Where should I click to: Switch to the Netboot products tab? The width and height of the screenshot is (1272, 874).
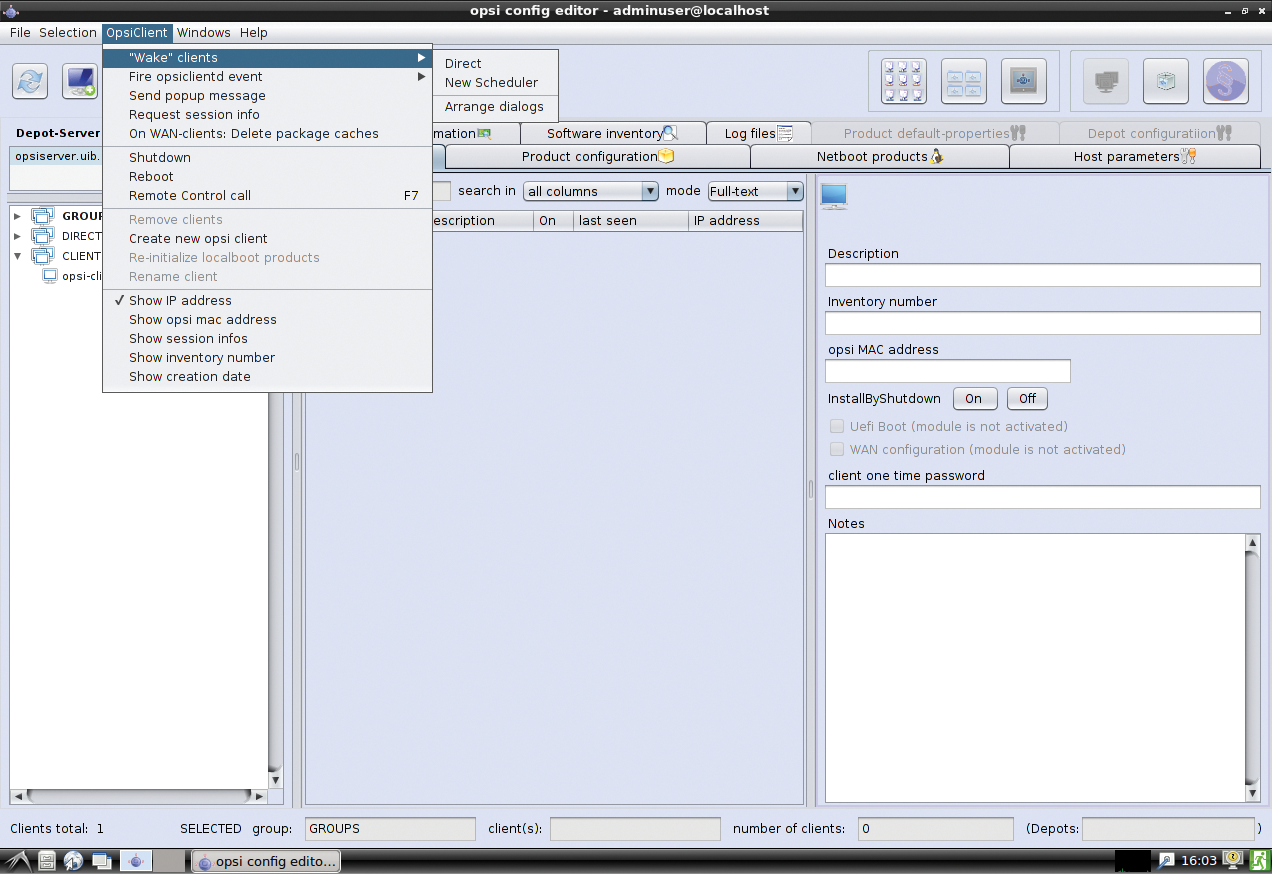pos(879,157)
